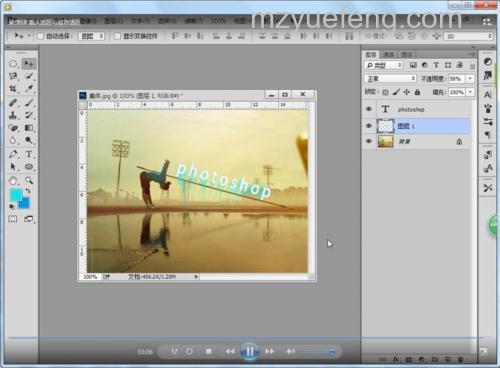The image size is (500, 368).
Task: Toggle lock all icon
Action: click(x=417, y=92)
